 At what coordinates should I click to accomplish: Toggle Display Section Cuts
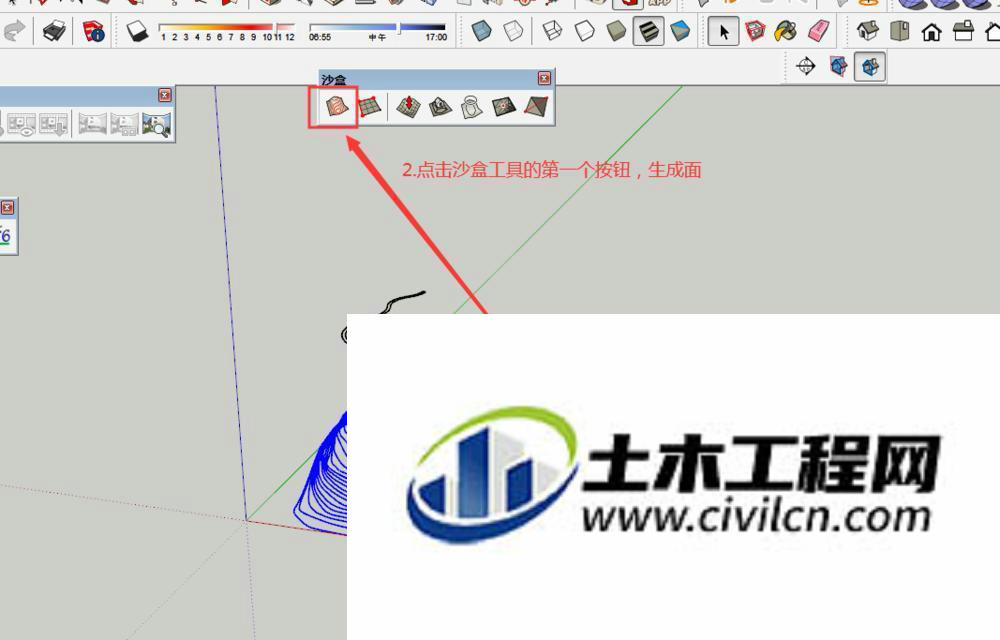870,66
